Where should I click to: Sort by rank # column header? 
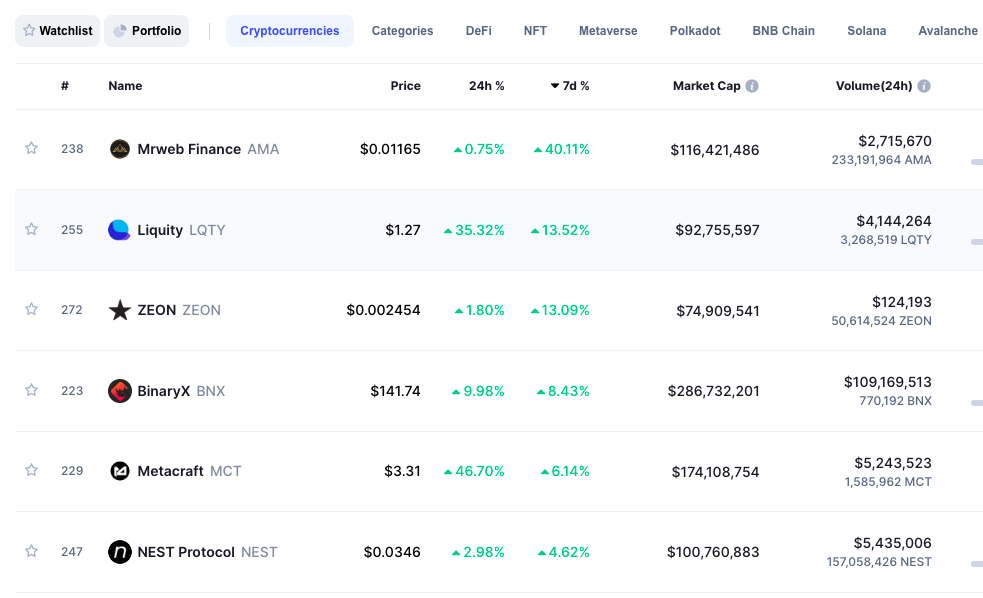click(65, 86)
